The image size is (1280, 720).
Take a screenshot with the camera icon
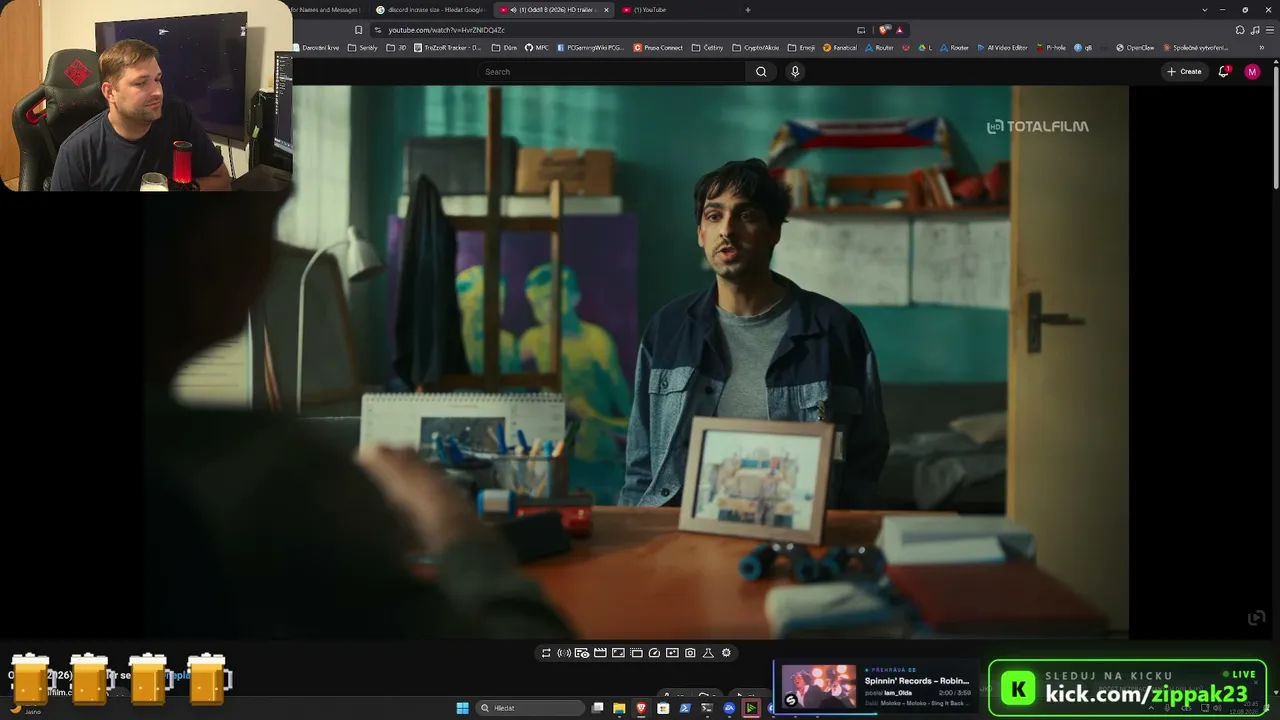tap(690, 653)
